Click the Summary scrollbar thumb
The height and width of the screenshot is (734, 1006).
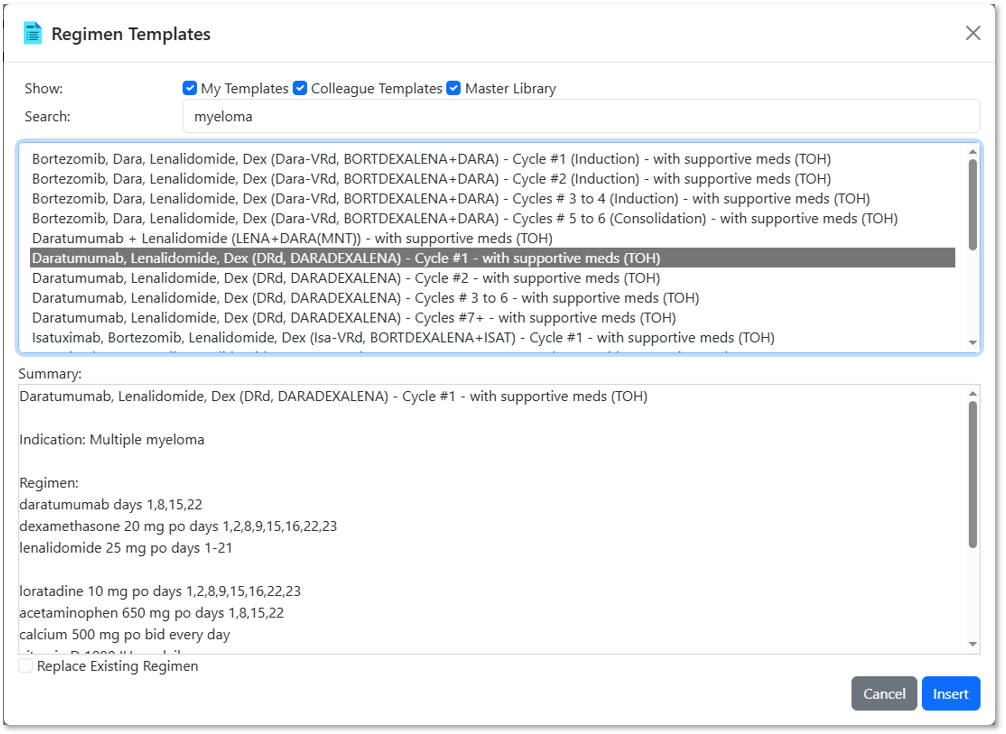tap(973, 474)
